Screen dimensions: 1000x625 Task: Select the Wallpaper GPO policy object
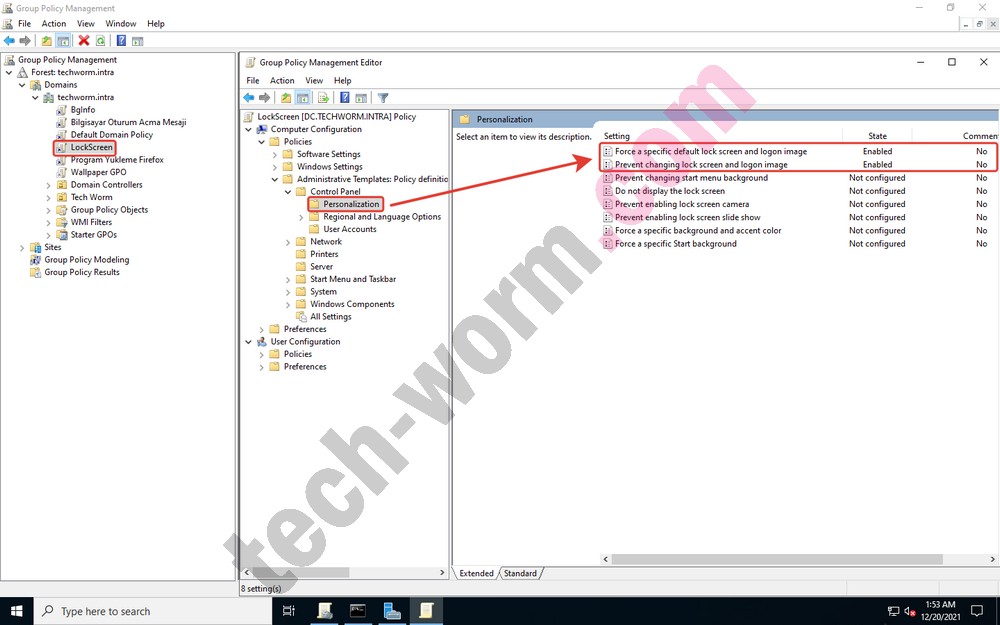[x=98, y=172]
